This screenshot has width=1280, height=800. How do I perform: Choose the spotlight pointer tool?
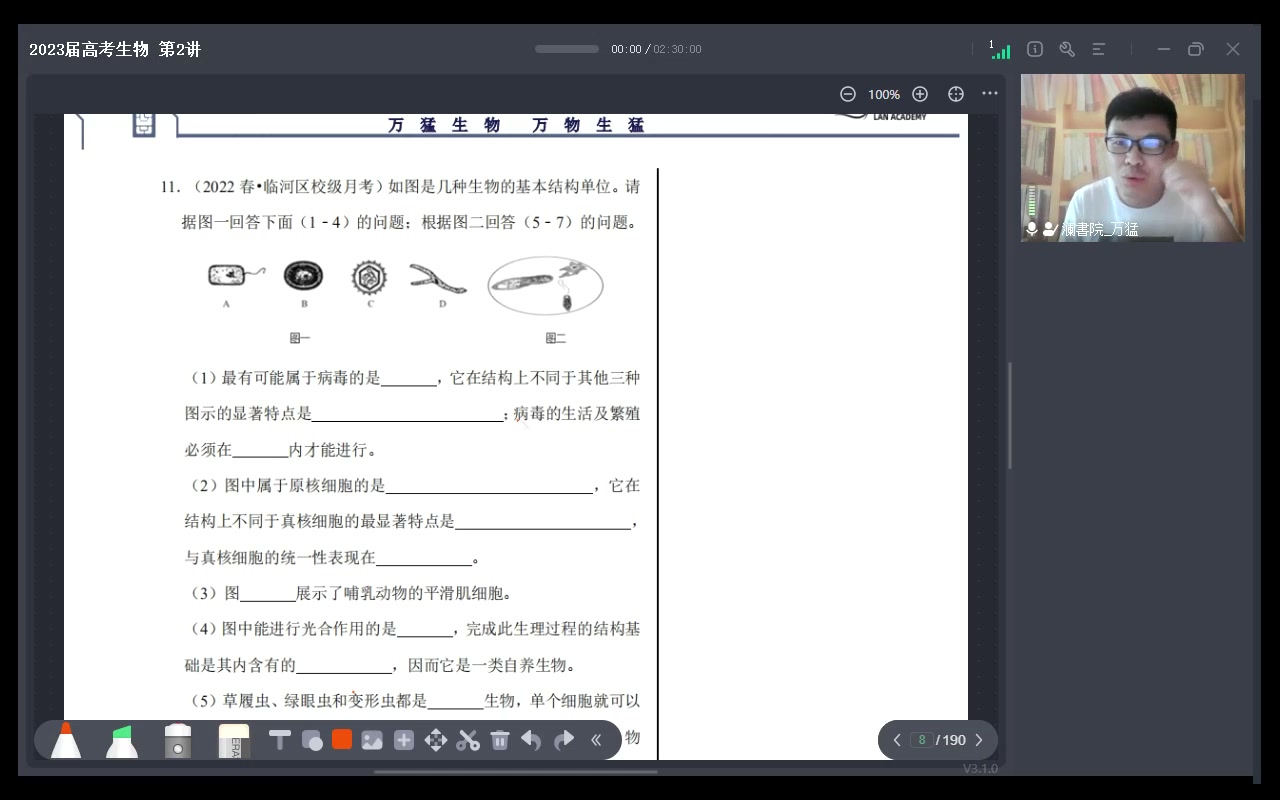coord(178,741)
